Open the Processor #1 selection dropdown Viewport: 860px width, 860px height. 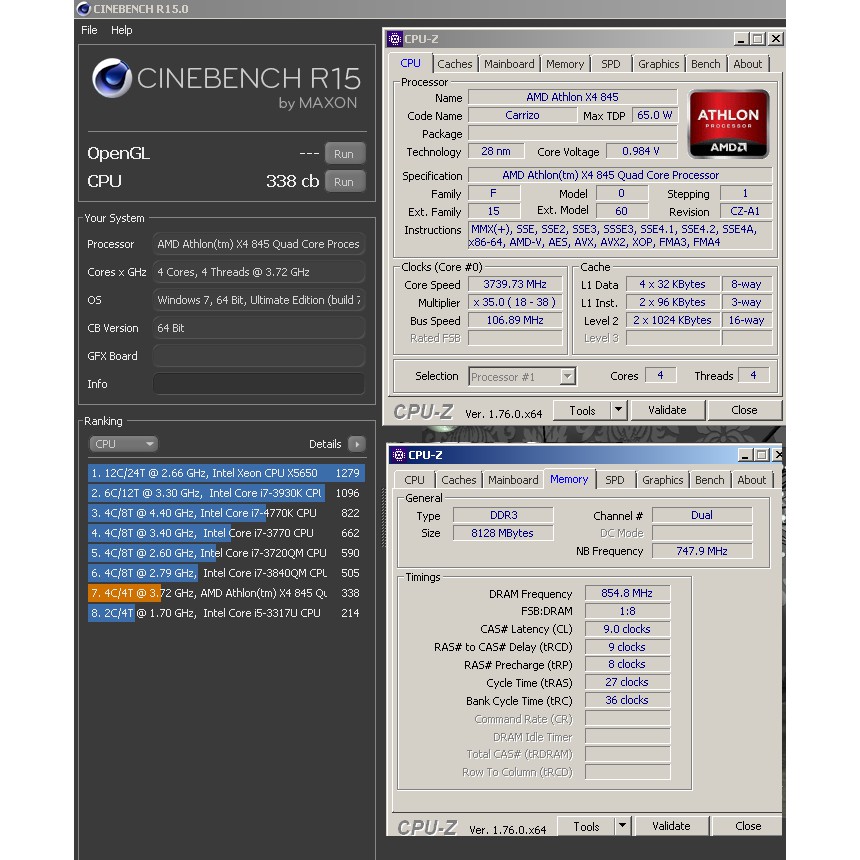[x=568, y=377]
